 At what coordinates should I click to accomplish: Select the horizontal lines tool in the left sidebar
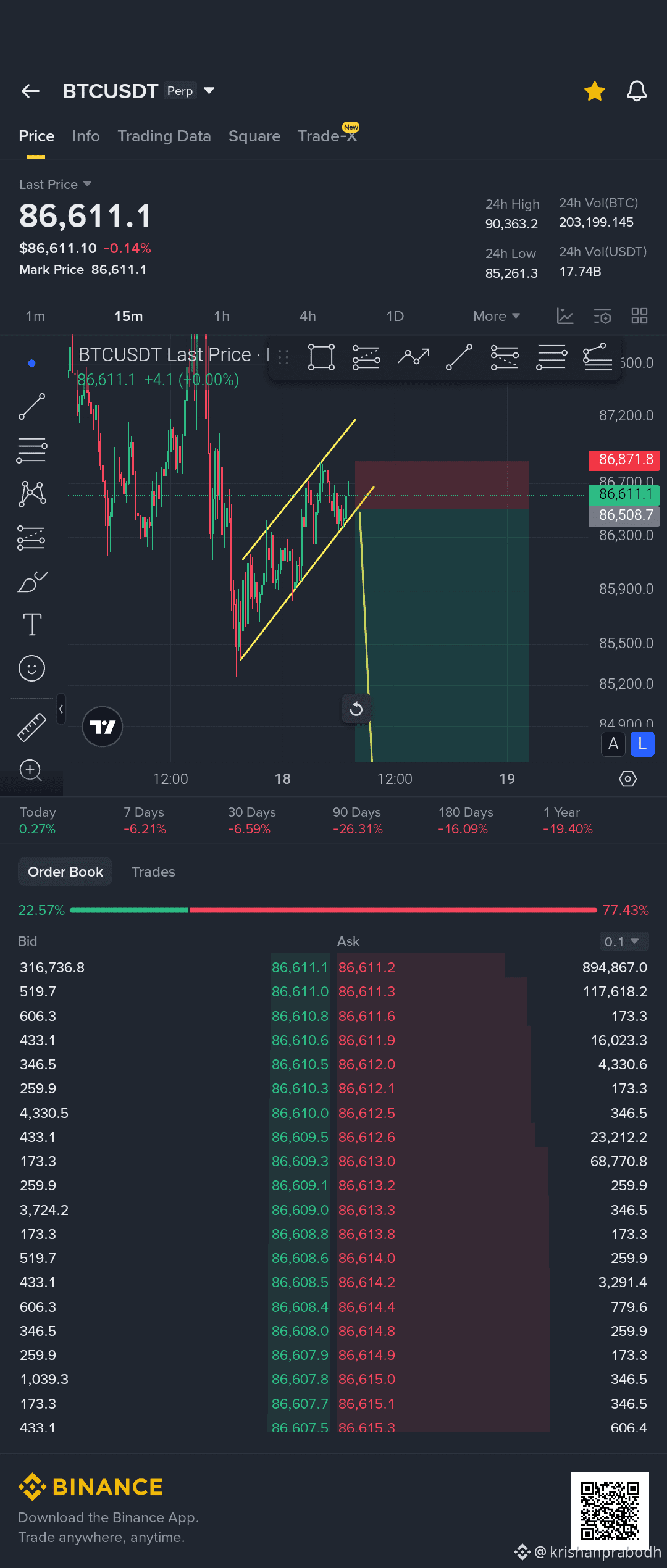point(31,450)
